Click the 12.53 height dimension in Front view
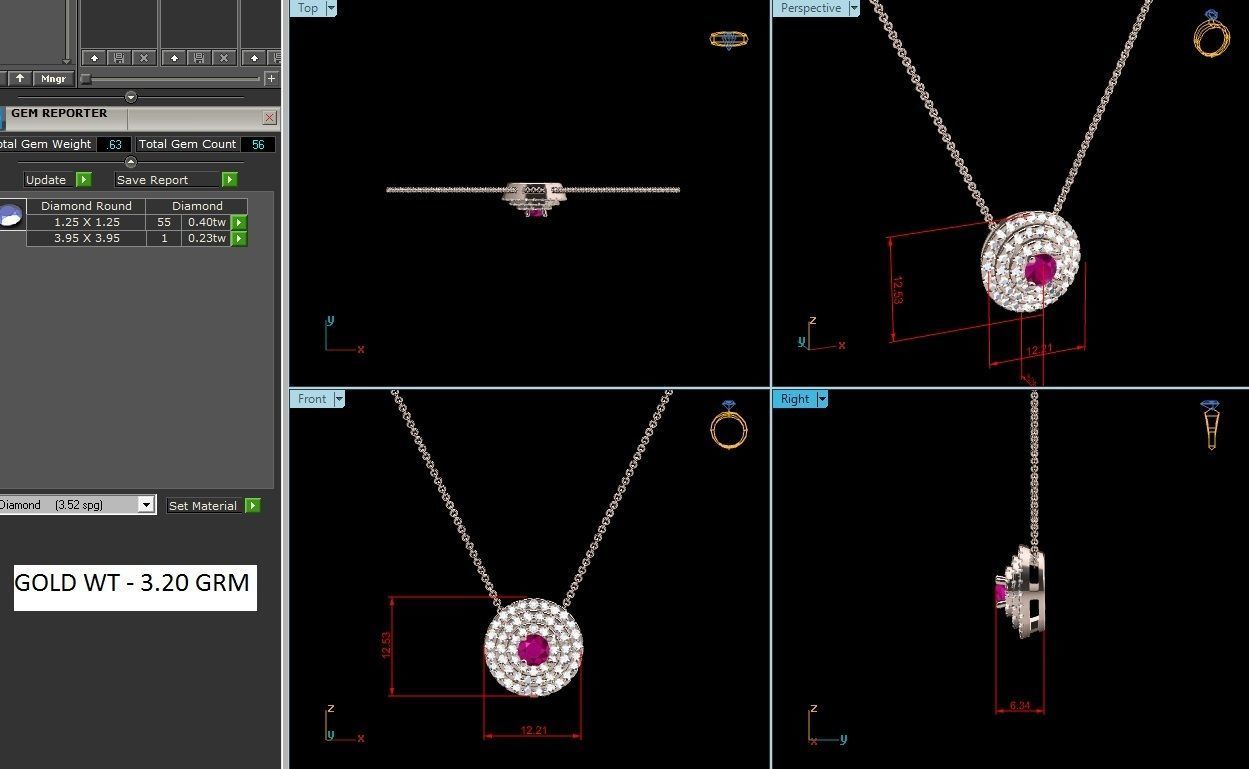The image size is (1249, 769). click(x=386, y=645)
